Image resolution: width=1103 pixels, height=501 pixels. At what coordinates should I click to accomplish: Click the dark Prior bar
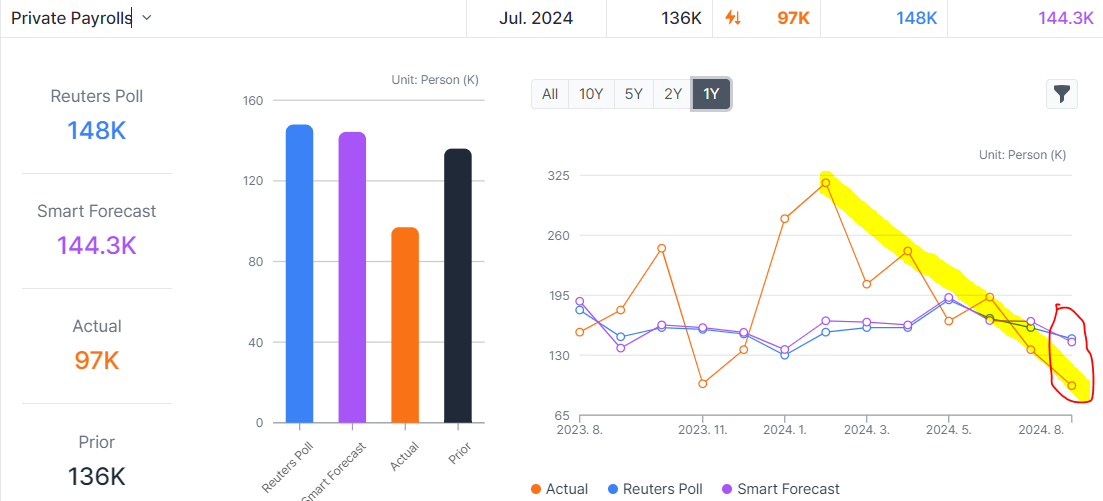[457, 285]
